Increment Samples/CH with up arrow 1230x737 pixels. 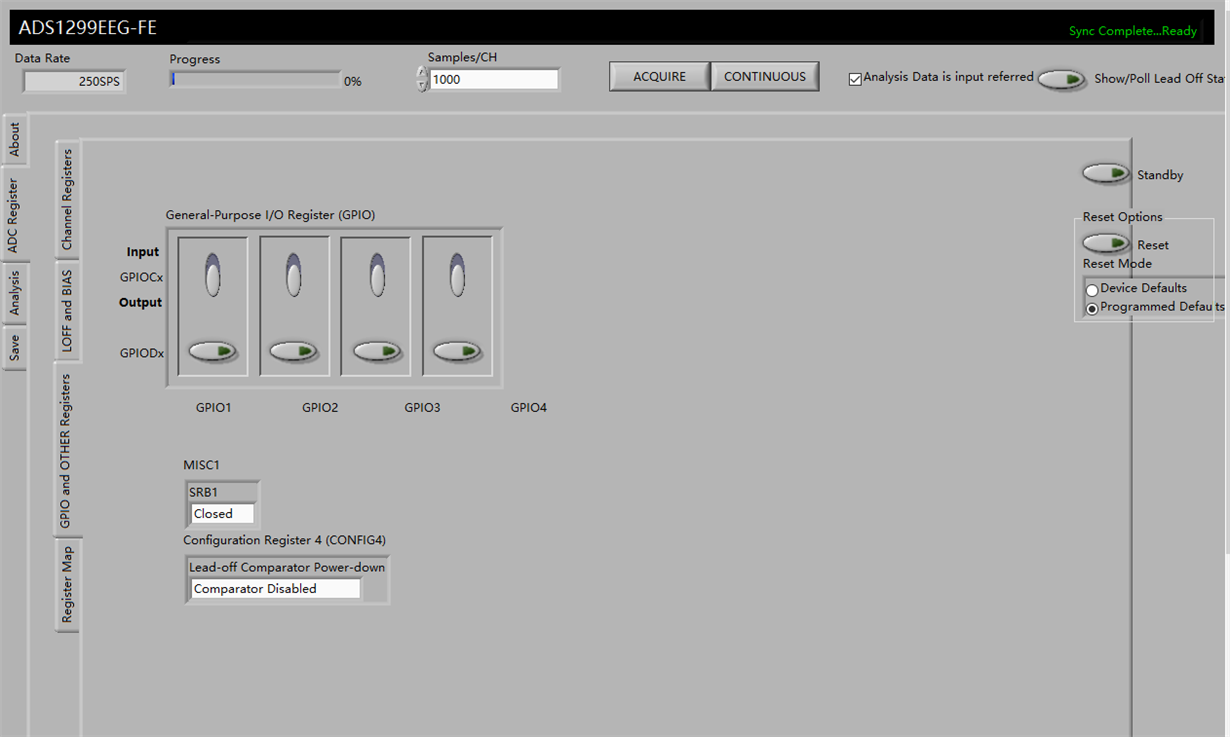tap(422, 73)
